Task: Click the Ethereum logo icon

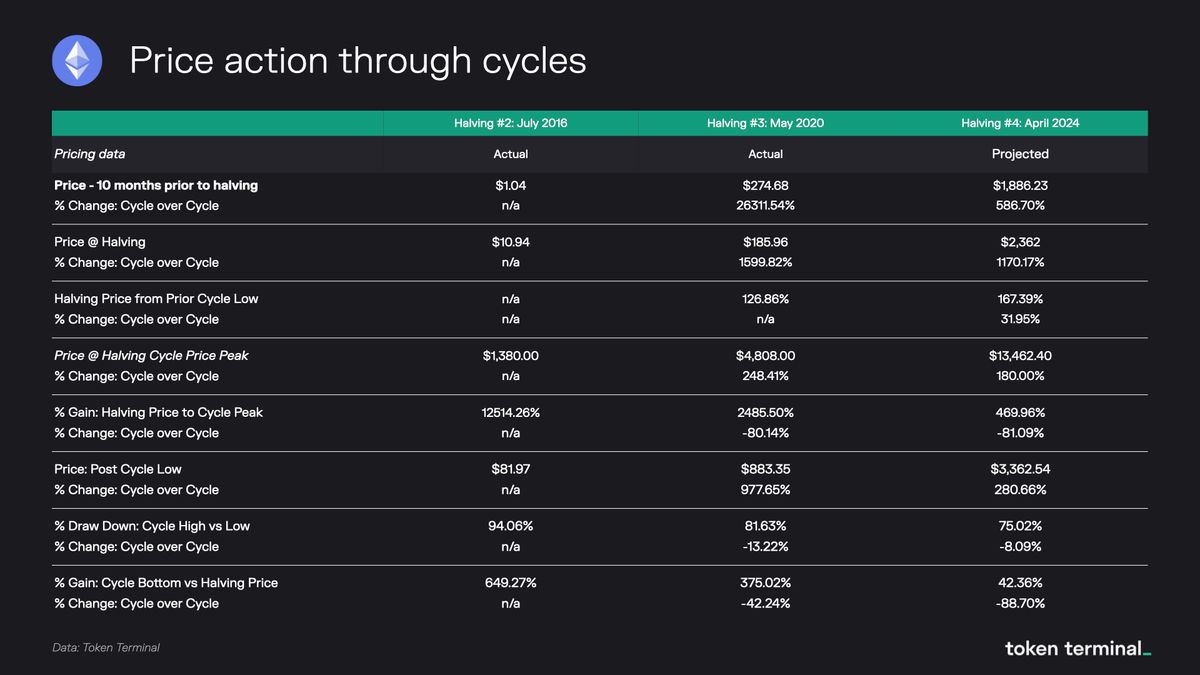Action: click(x=77, y=60)
